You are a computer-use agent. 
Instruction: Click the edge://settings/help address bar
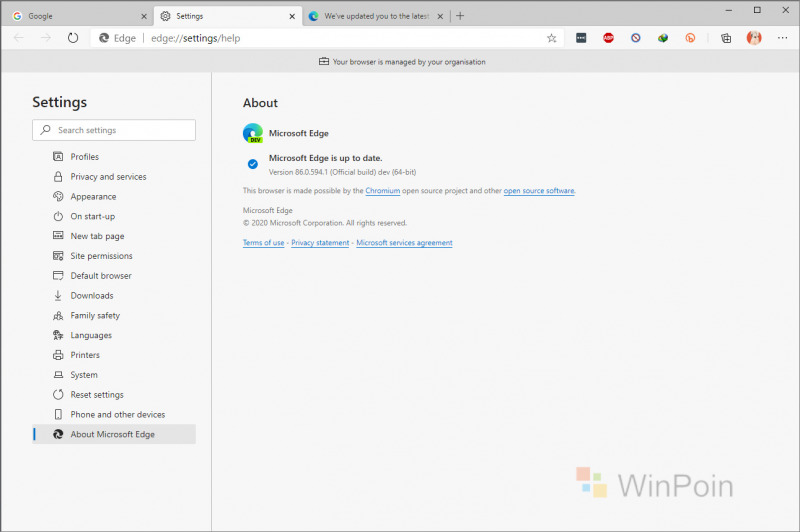[x=327, y=38]
